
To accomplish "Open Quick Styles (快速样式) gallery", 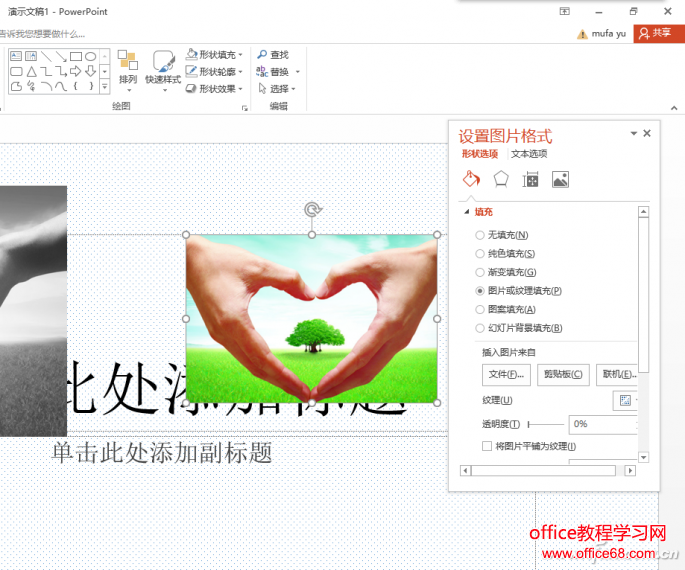I will click(x=163, y=67).
